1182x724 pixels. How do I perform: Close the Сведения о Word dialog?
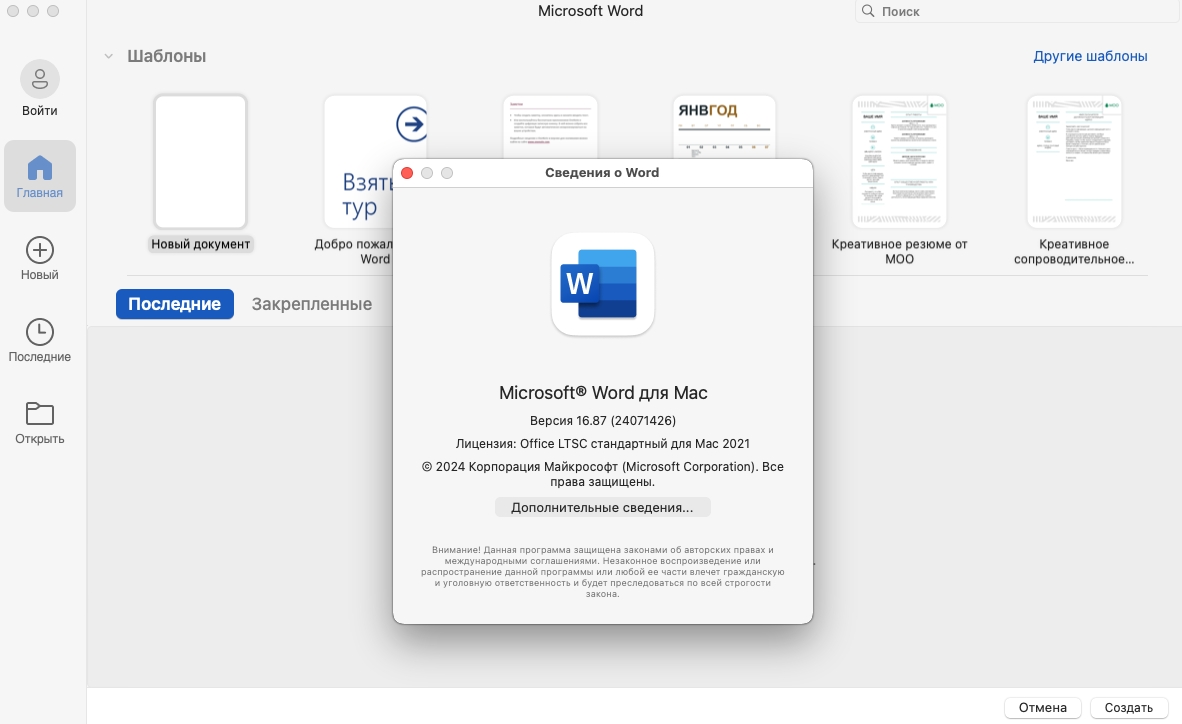pyautogui.click(x=407, y=173)
